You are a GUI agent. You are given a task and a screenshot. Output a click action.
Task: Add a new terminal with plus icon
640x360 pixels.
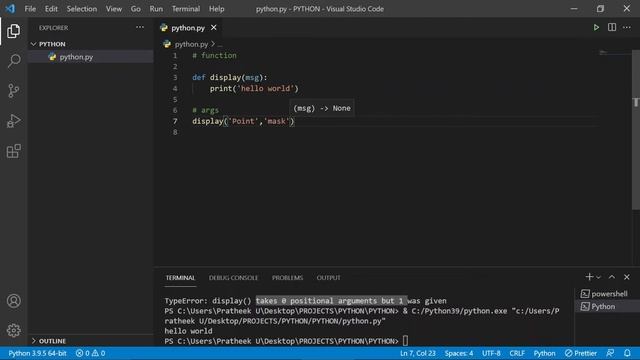[x=589, y=277]
